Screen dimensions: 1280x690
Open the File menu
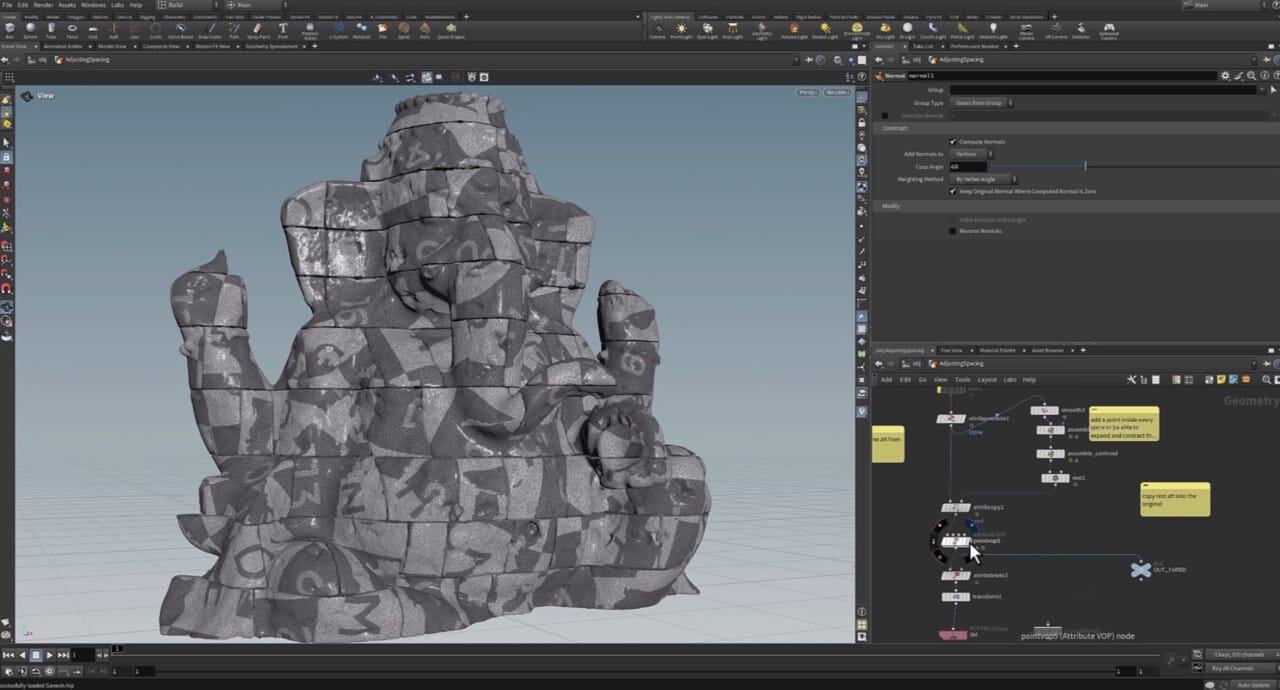(6, 5)
